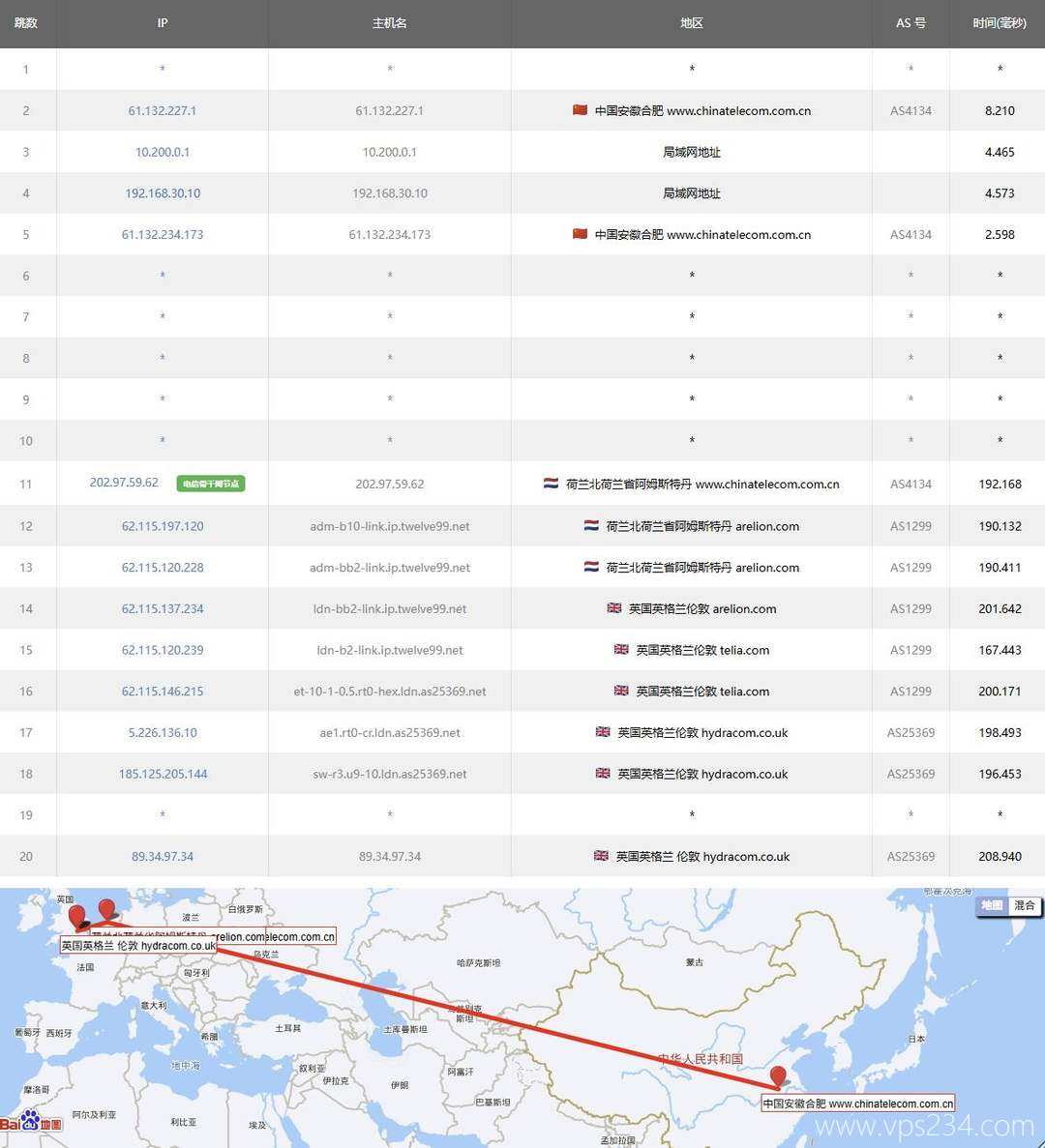Click 局域网地址 in hop 3 row
1045x1148 pixels.
[x=691, y=152]
